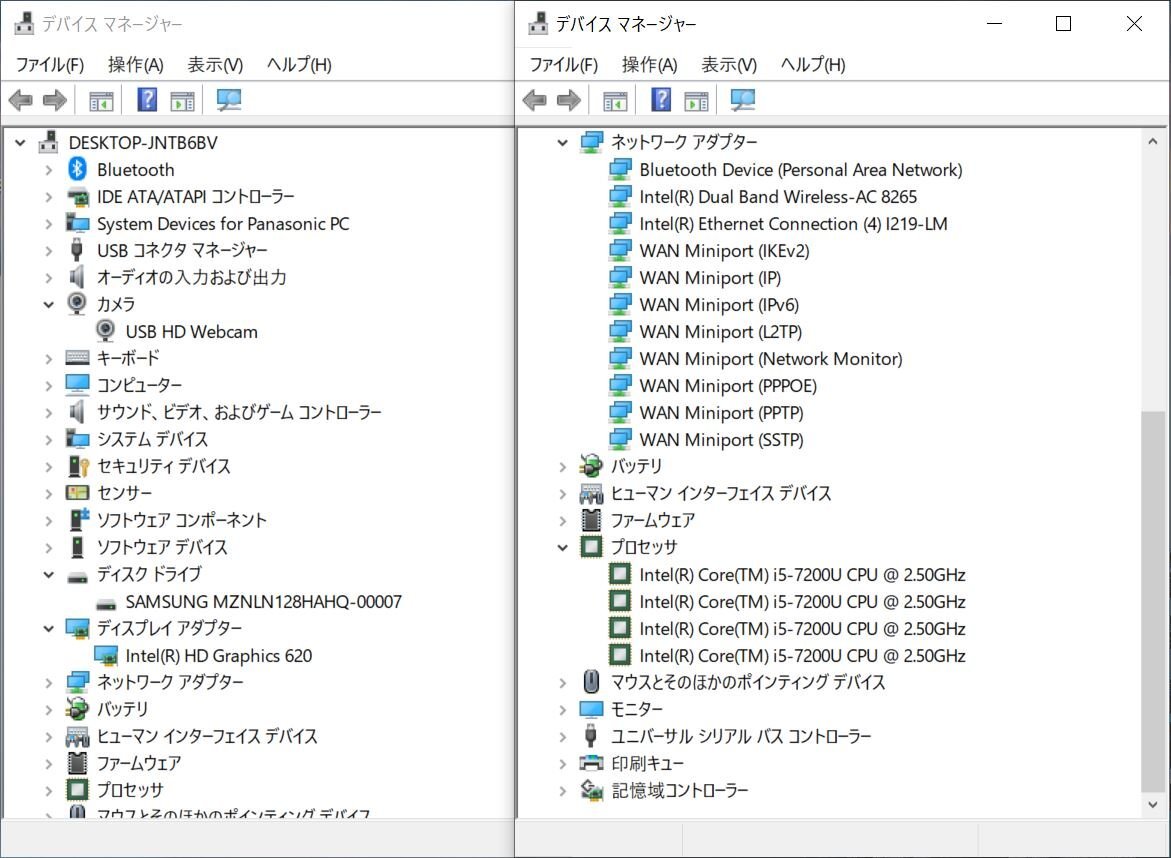Click the action pane icon in right window toolbar

[696, 100]
